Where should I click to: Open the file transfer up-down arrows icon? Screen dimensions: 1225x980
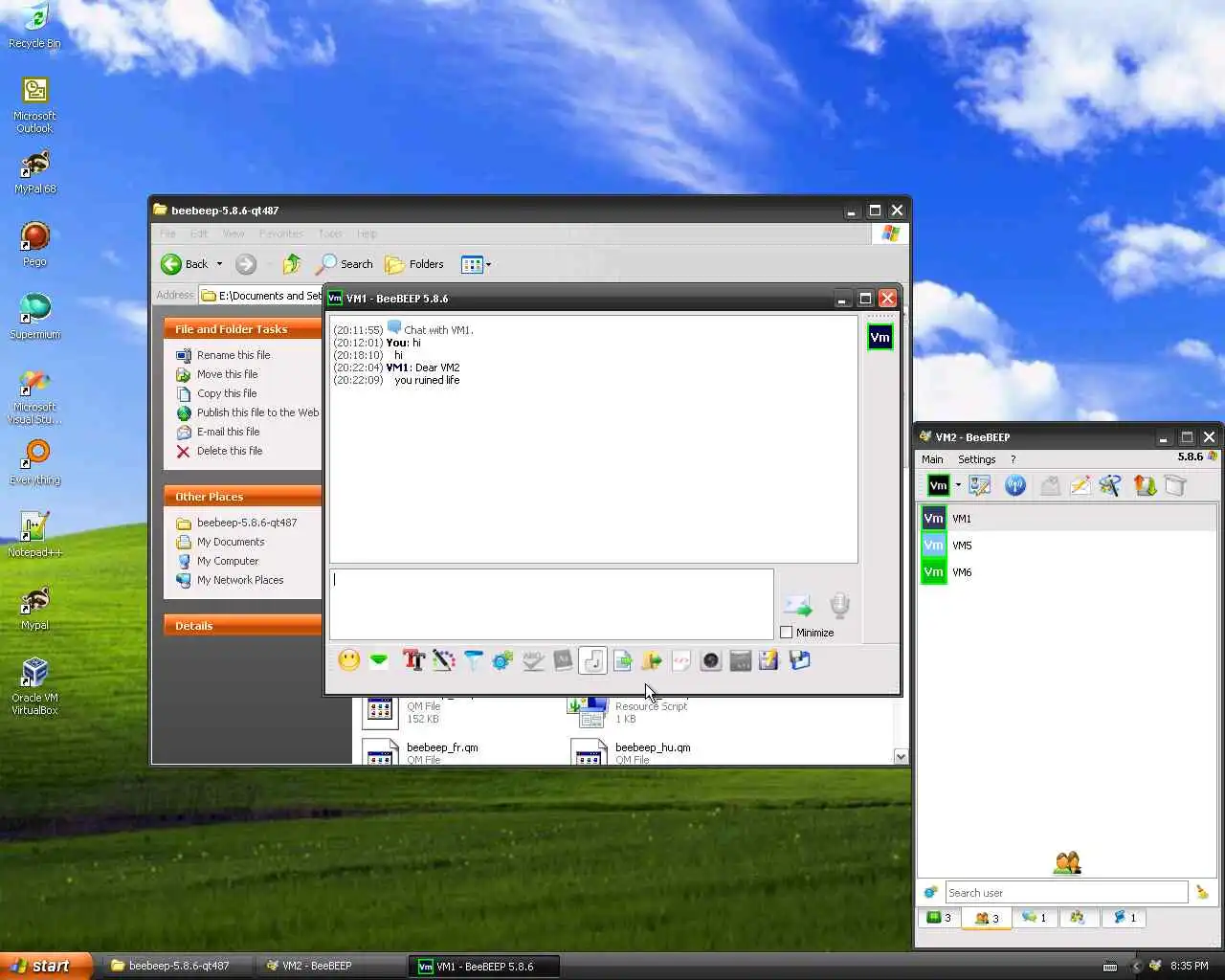pyautogui.click(x=1145, y=486)
